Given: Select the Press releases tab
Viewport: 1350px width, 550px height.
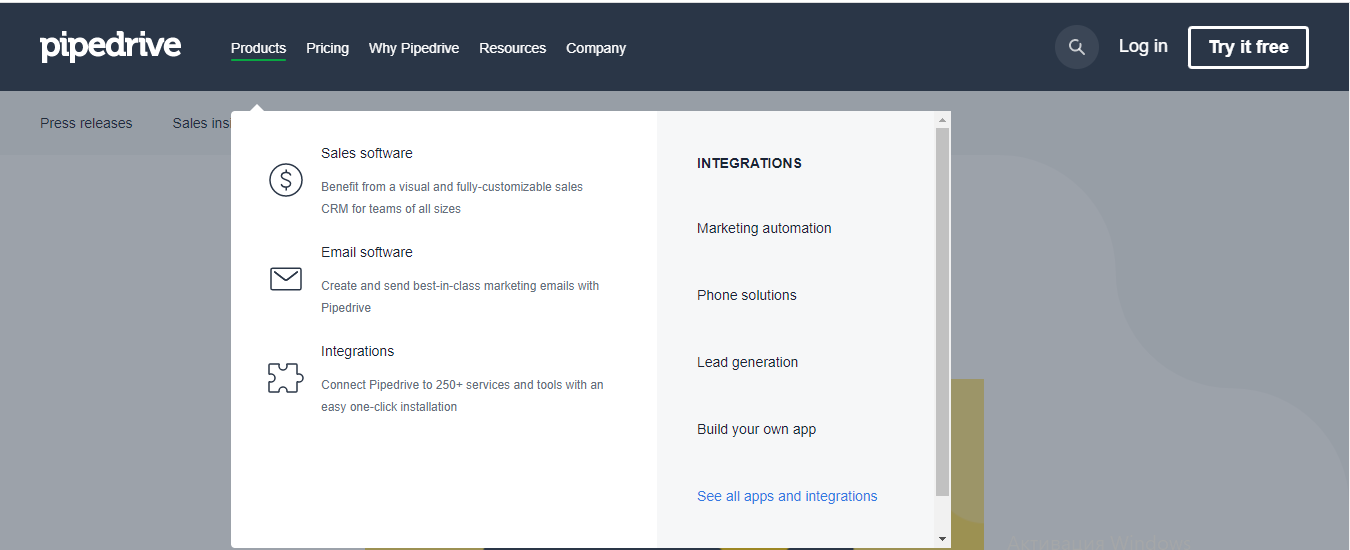Looking at the screenshot, I should point(86,123).
